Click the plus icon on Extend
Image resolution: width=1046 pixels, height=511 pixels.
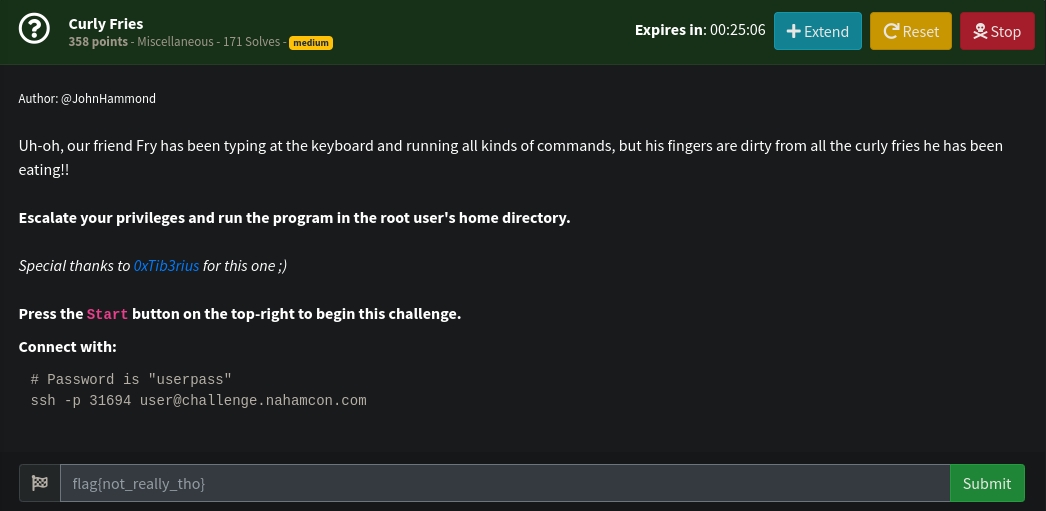click(x=794, y=31)
